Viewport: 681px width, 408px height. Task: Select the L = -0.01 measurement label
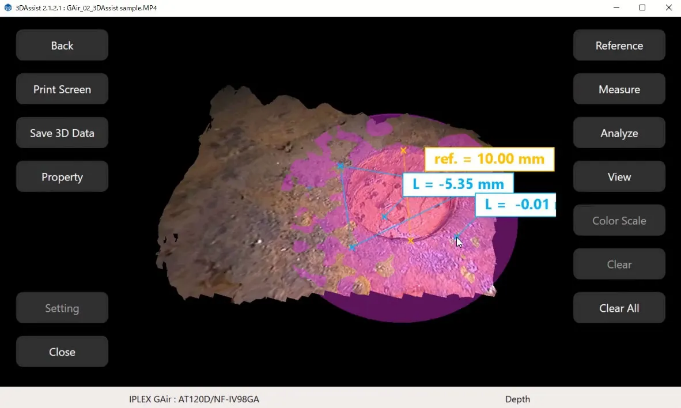coord(515,205)
